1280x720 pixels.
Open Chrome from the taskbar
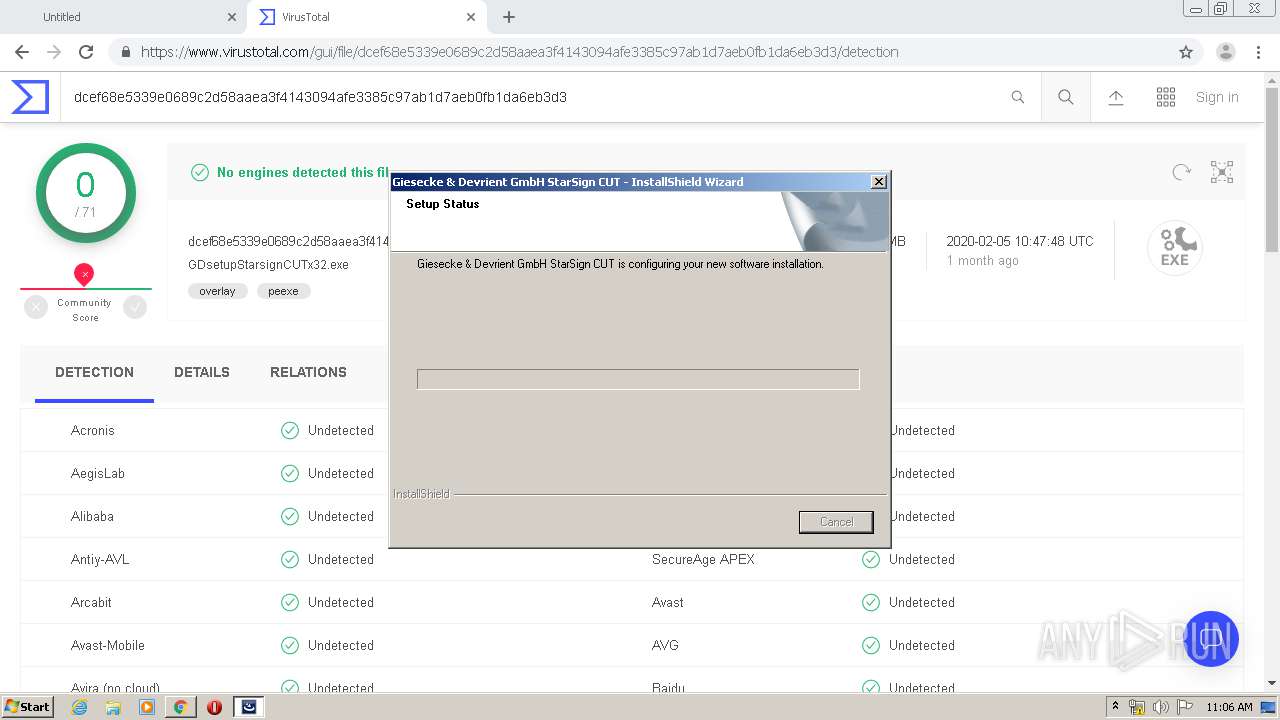pos(180,707)
